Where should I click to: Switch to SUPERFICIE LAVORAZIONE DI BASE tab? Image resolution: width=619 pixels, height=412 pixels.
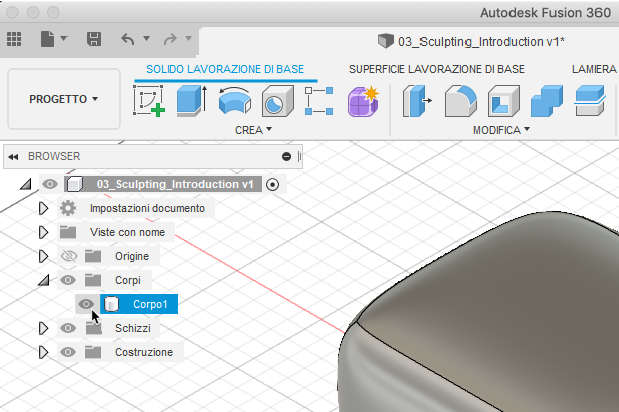coord(437,69)
